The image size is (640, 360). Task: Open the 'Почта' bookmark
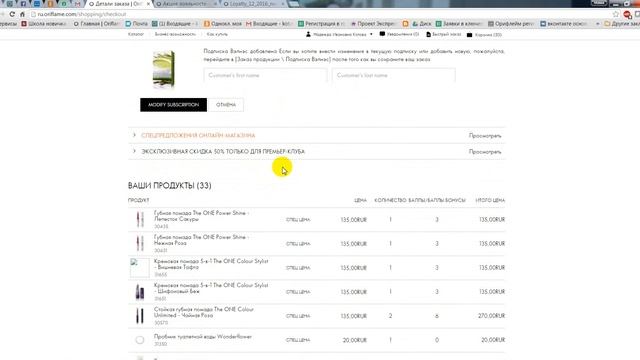(137, 24)
